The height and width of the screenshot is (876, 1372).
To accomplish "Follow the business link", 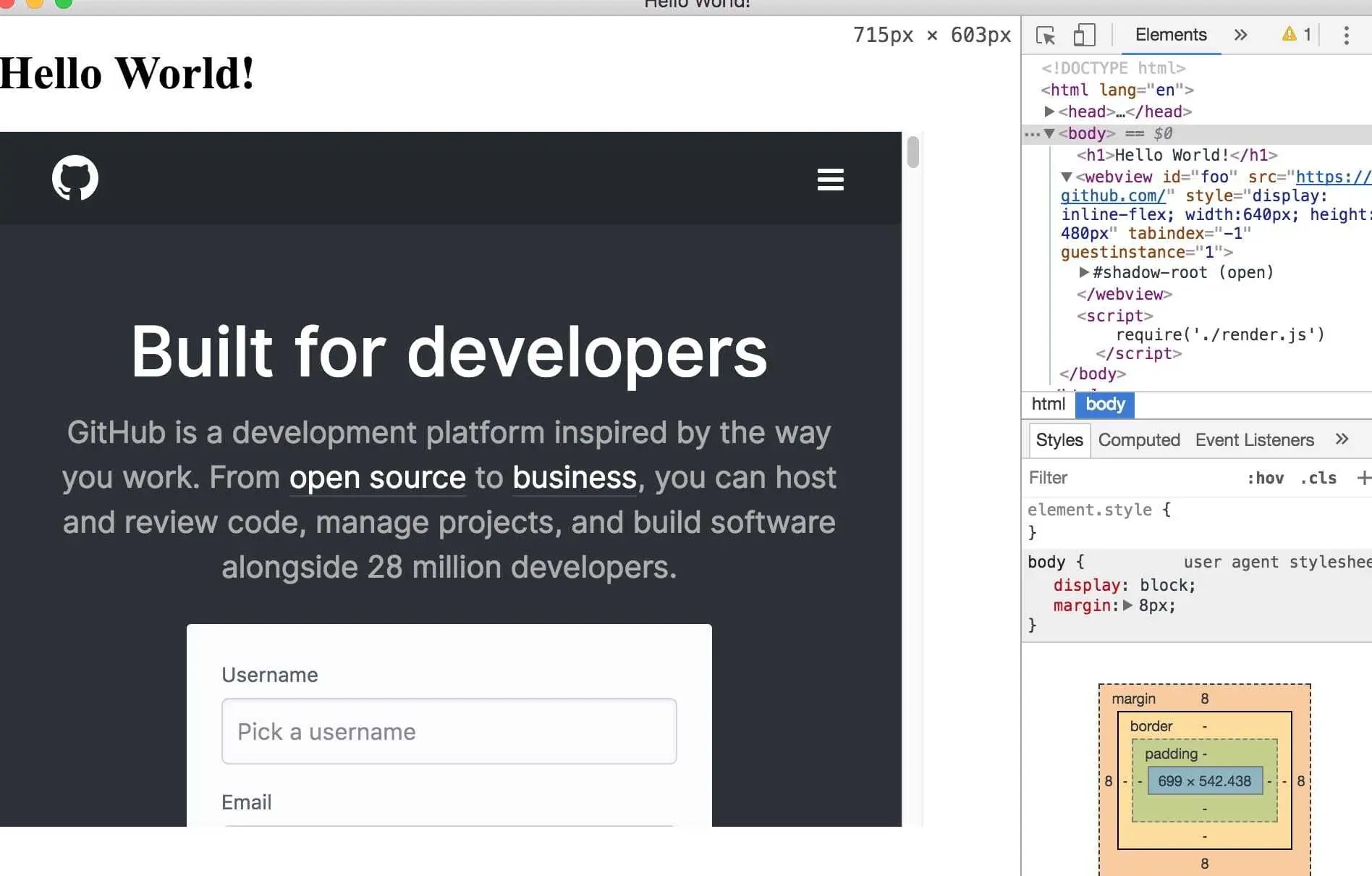I will 575,478.
